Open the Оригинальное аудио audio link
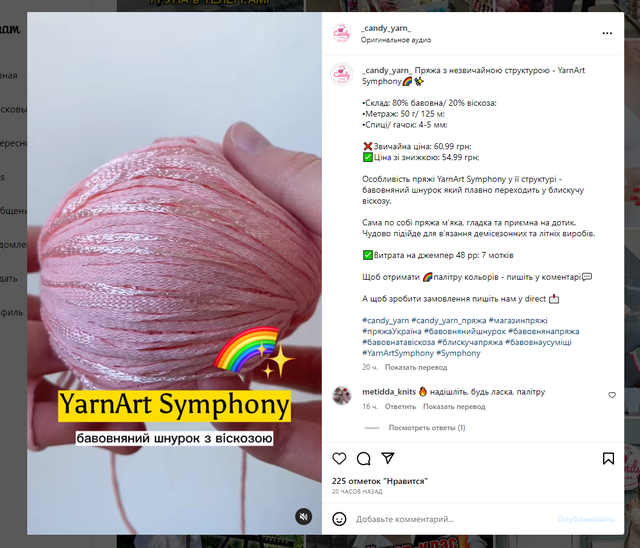This screenshot has width=640, height=548. coord(396,40)
